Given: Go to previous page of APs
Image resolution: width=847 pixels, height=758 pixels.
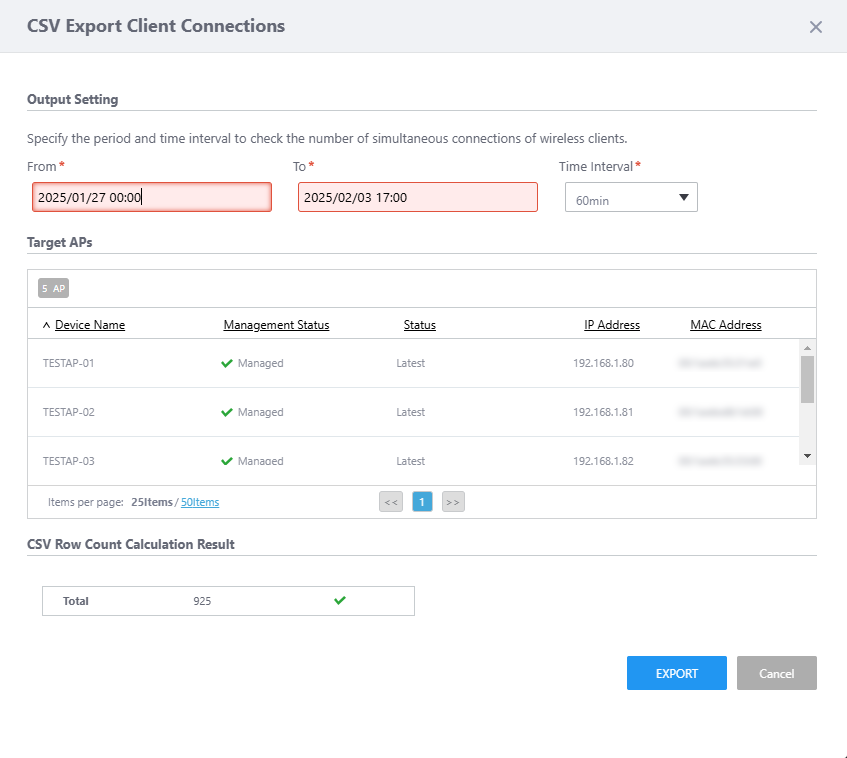Looking at the screenshot, I should [391, 502].
